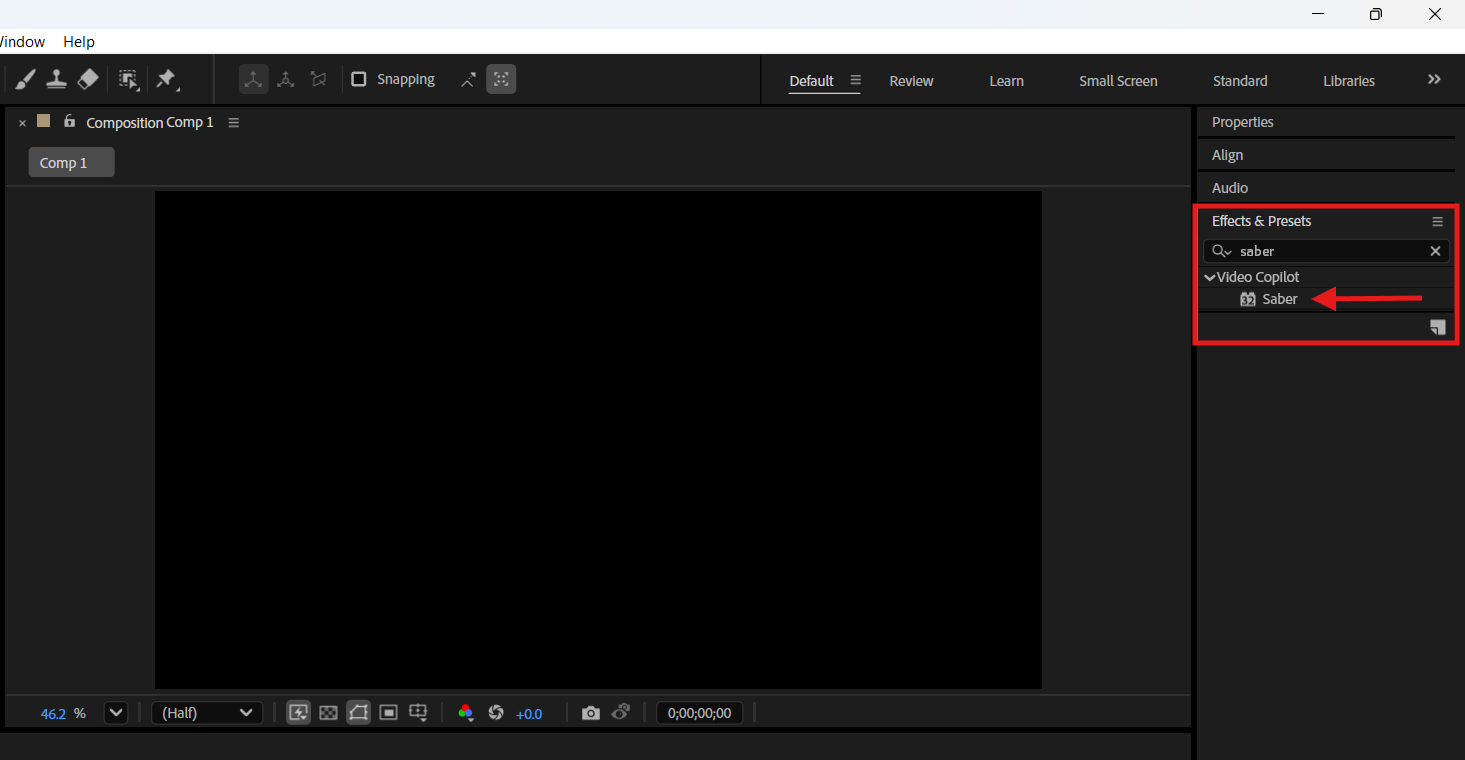Select the Saber effect
This screenshot has height=760, width=1465.
click(1279, 299)
